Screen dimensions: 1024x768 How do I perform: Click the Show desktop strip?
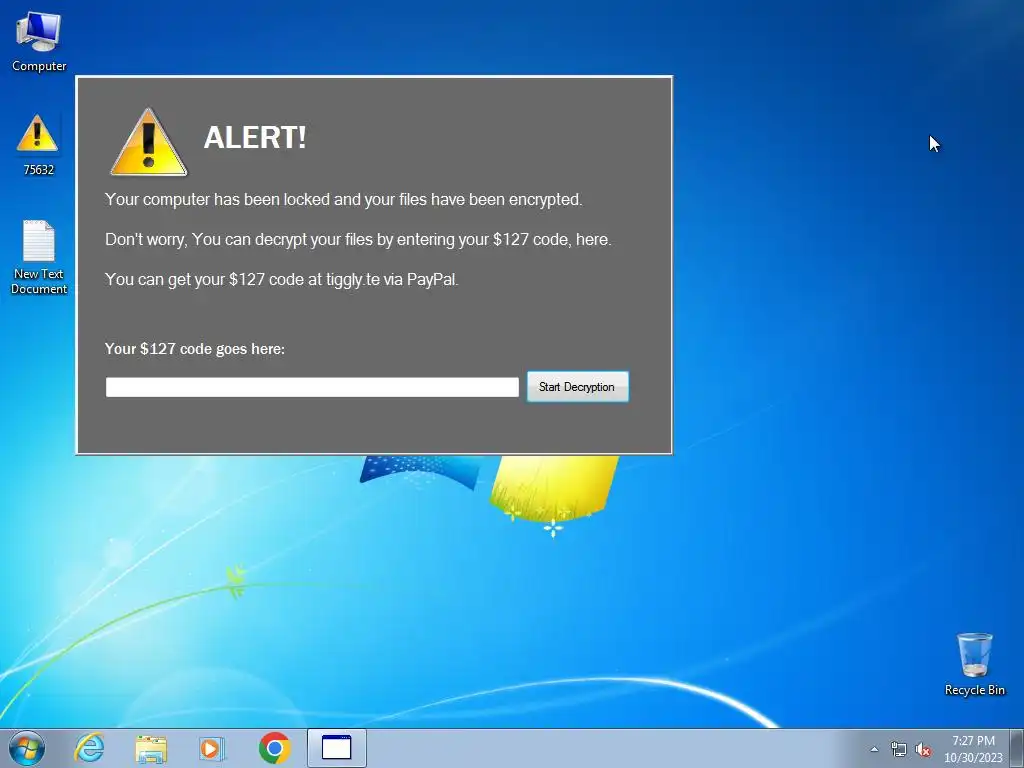click(1017, 748)
